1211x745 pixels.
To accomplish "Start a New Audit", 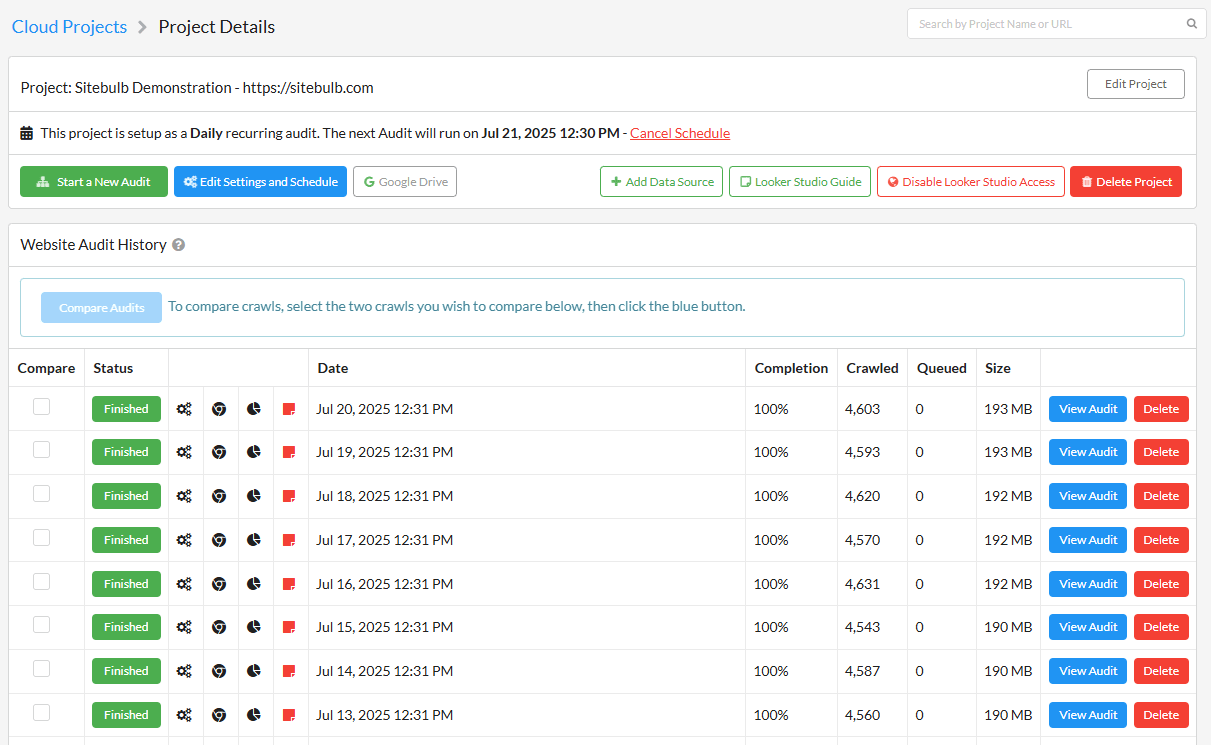I will (x=94, y=182).
